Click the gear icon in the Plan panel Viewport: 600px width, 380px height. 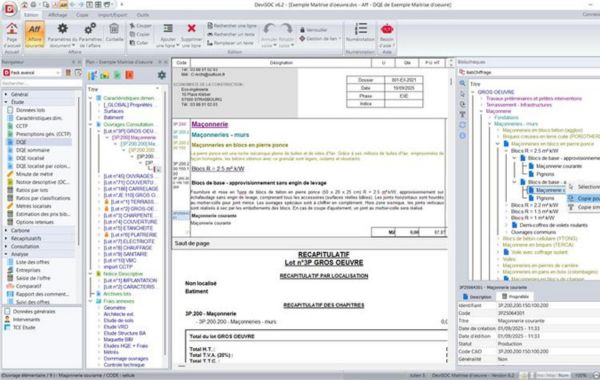[162, 75]
